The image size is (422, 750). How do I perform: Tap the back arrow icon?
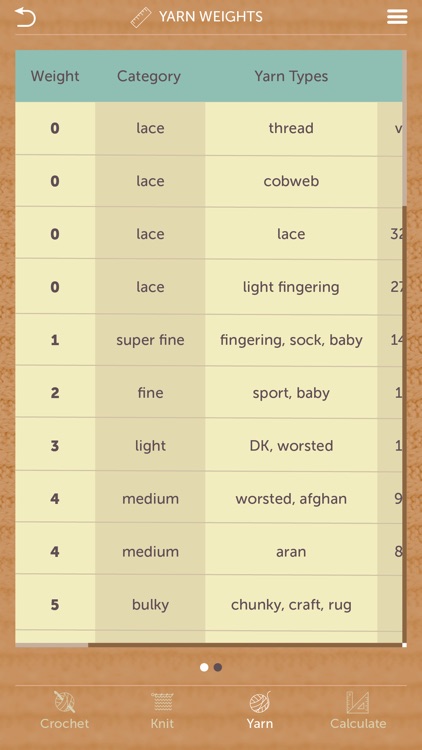25,17
